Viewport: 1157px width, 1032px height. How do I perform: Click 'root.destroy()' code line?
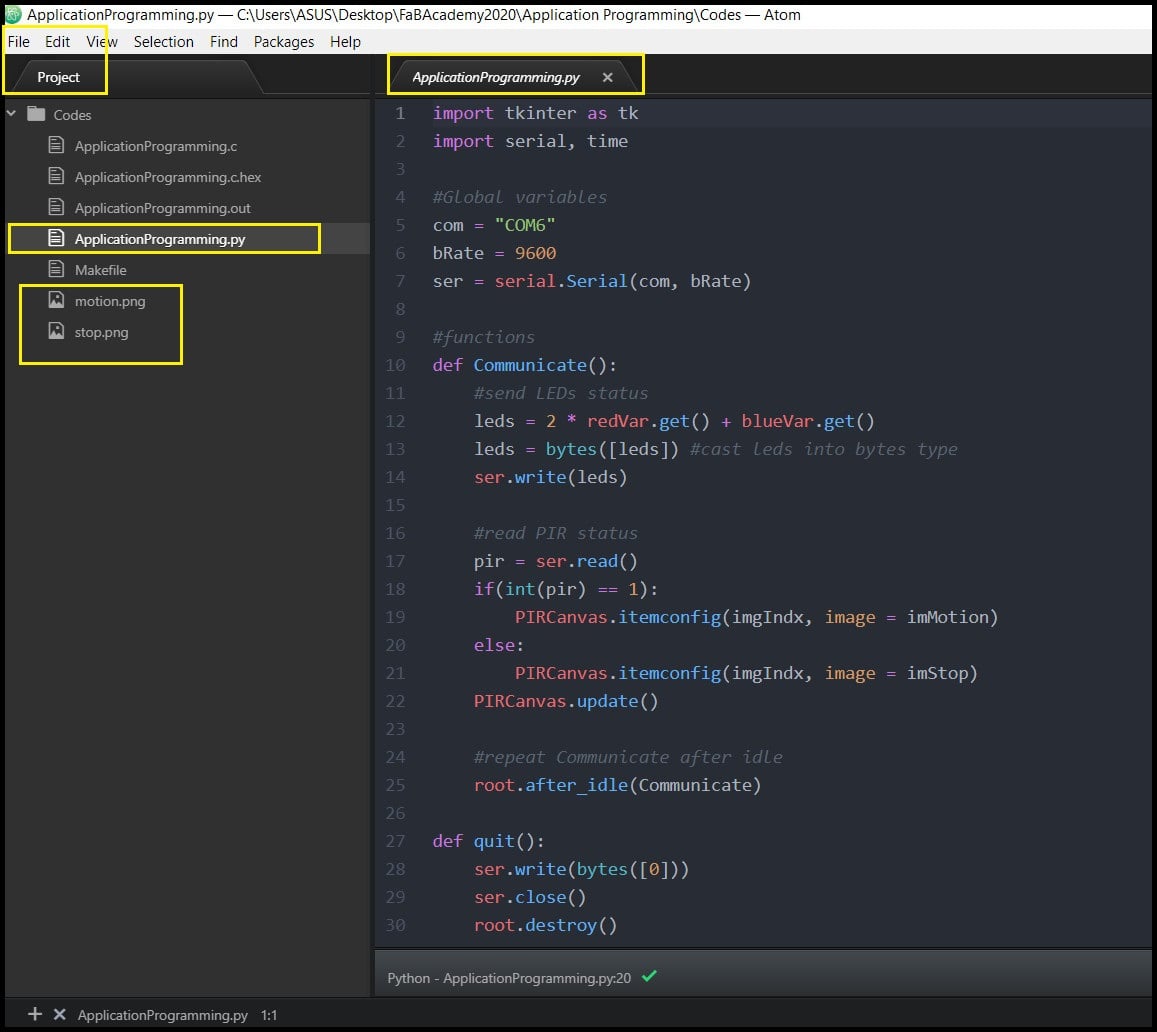coord(545,925)
